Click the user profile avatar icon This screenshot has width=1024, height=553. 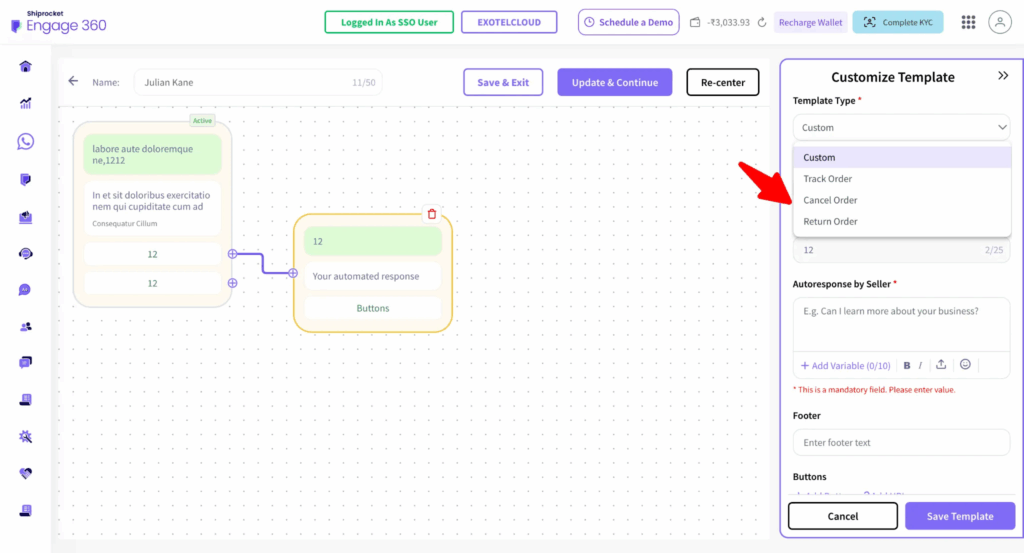click(999, 22)
